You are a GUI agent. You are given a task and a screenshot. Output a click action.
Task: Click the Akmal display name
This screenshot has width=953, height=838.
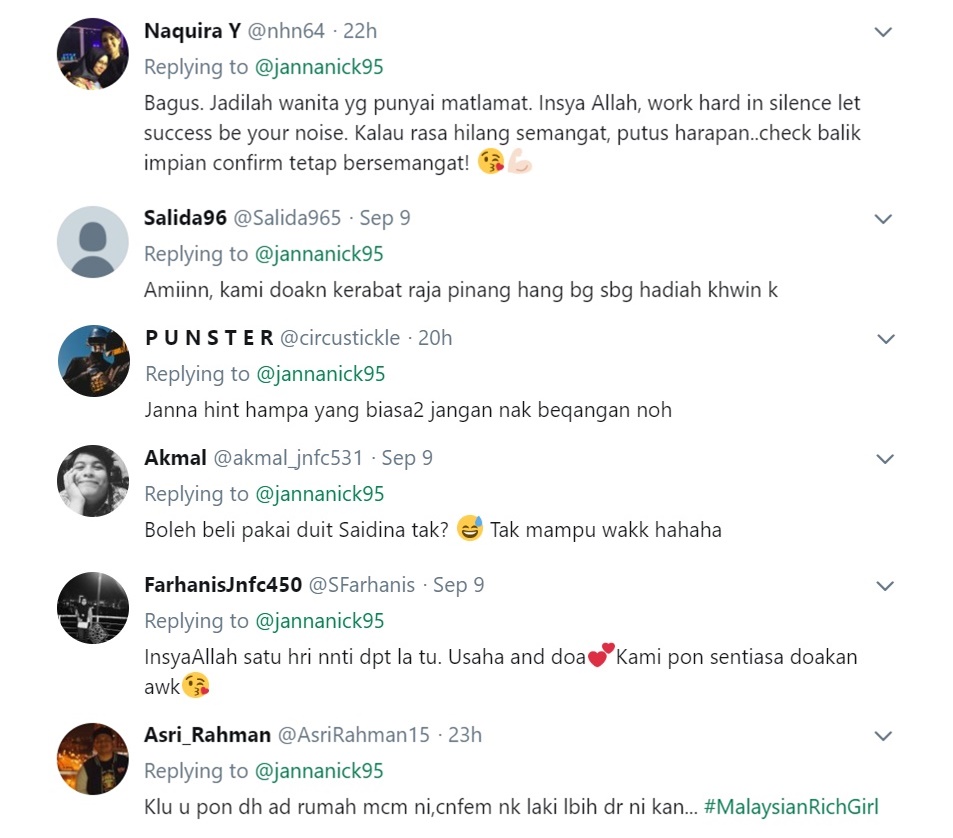click(176, 458)
